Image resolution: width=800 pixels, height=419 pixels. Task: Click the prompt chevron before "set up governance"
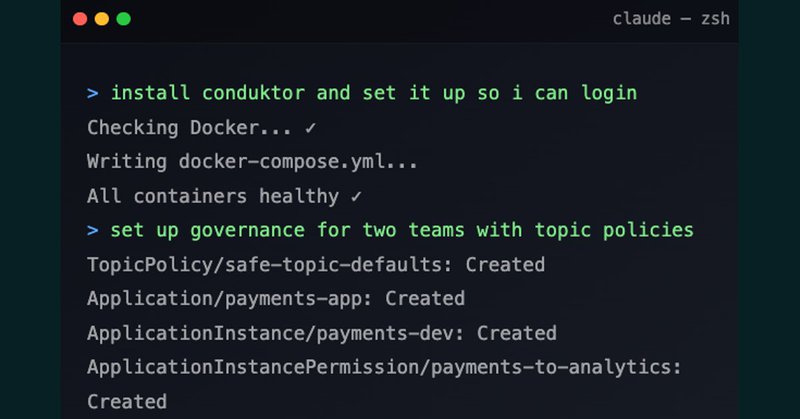point(93,230)
